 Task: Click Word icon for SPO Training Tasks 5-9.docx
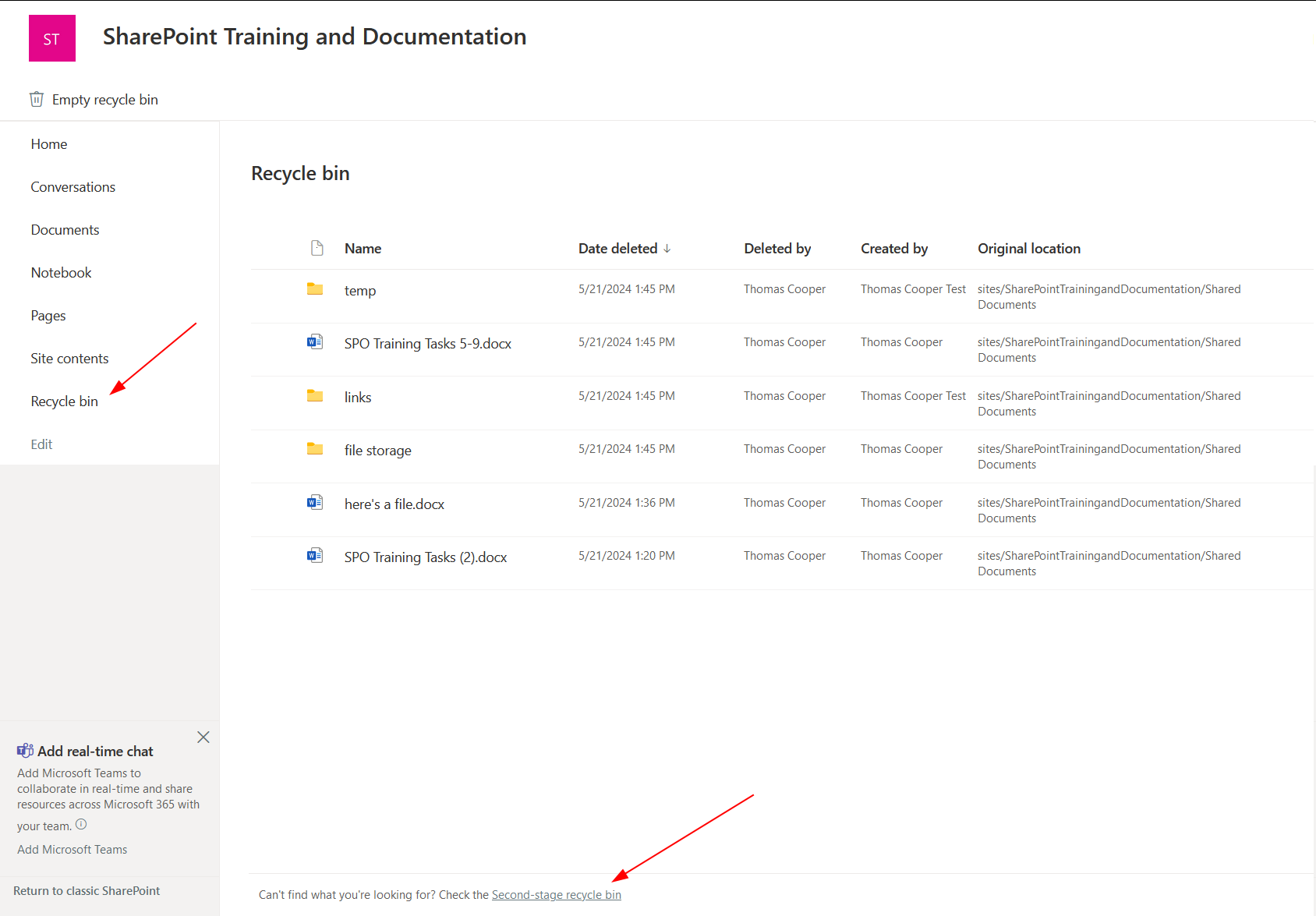pos(315,341)
